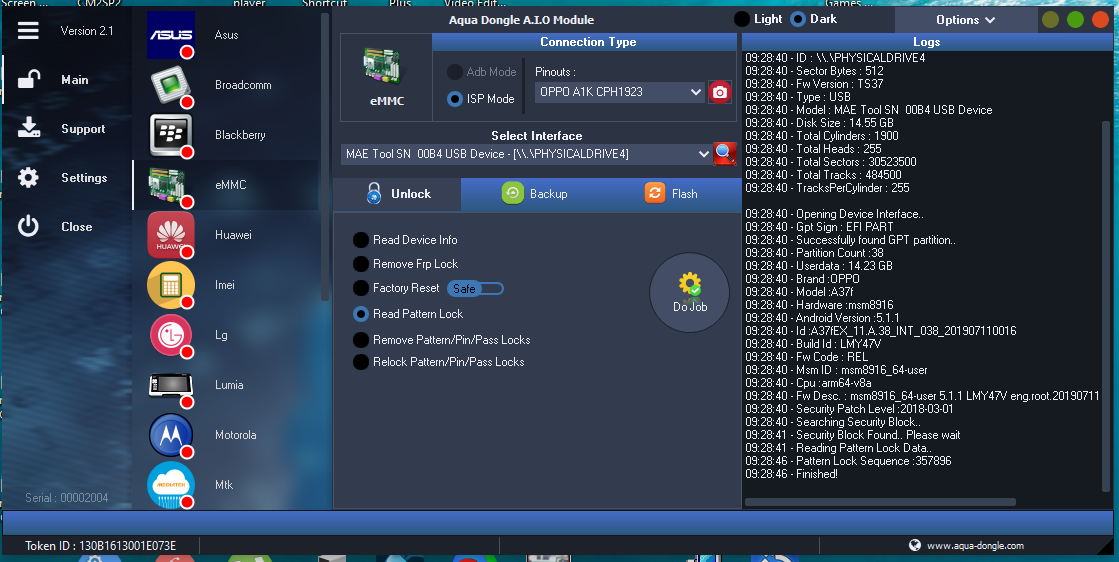
Task: Select Remove Frp Lock option
Action: pos(361,265)
